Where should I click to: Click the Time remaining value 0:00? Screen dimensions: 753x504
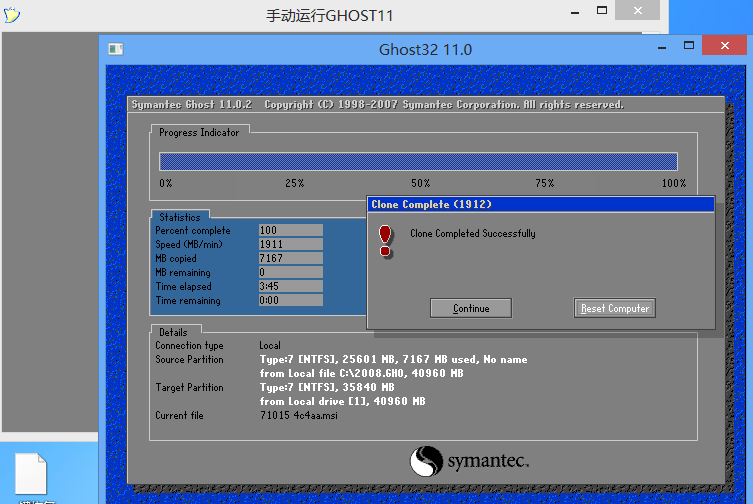(x=291, y=300)
